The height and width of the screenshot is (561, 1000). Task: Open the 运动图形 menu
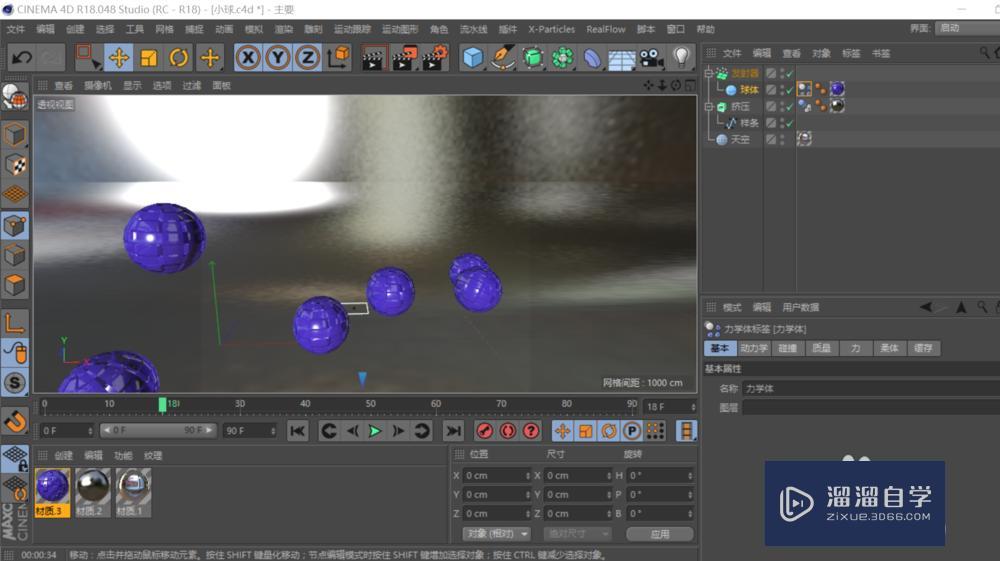(x=400, y=29)
